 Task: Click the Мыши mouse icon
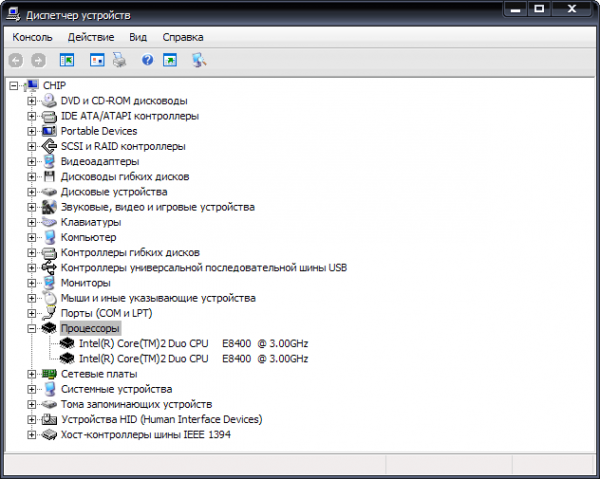(x=49, y=298)
